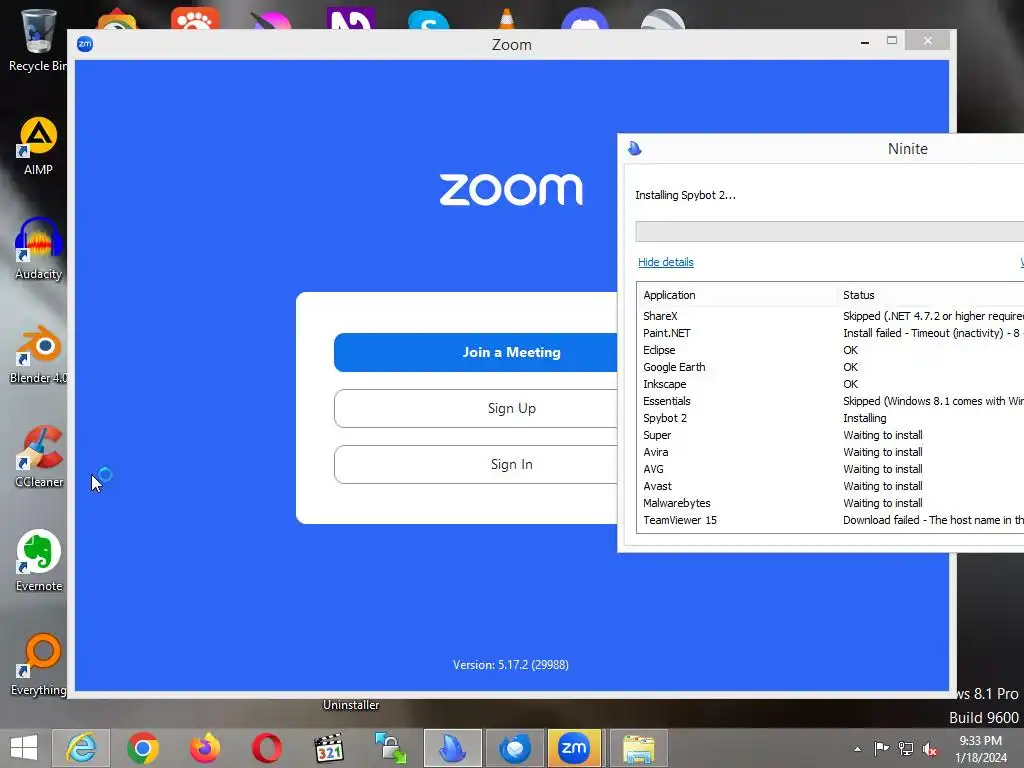Select the Paint.NET row in Ninite
The width and height of the screenshot is (1024, 768).
[830, 333]
